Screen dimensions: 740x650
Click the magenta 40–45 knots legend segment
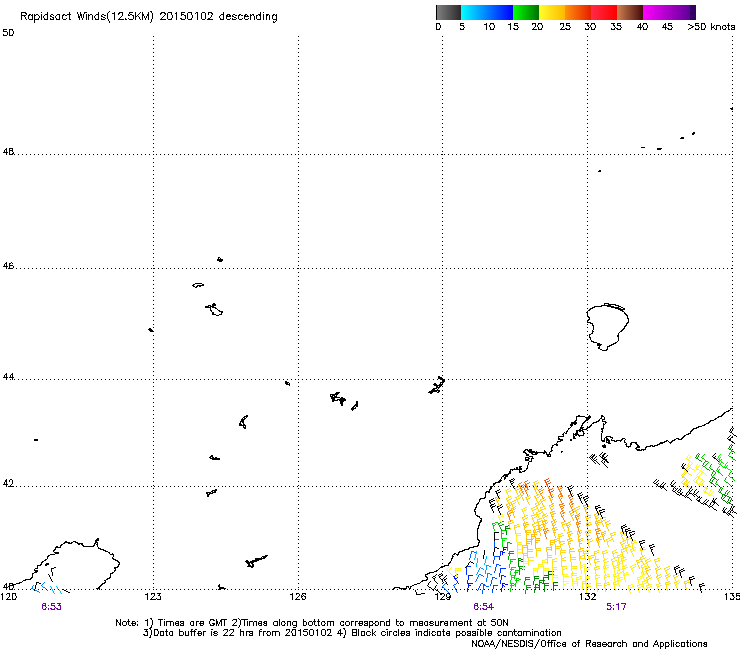tap(656, 12)
